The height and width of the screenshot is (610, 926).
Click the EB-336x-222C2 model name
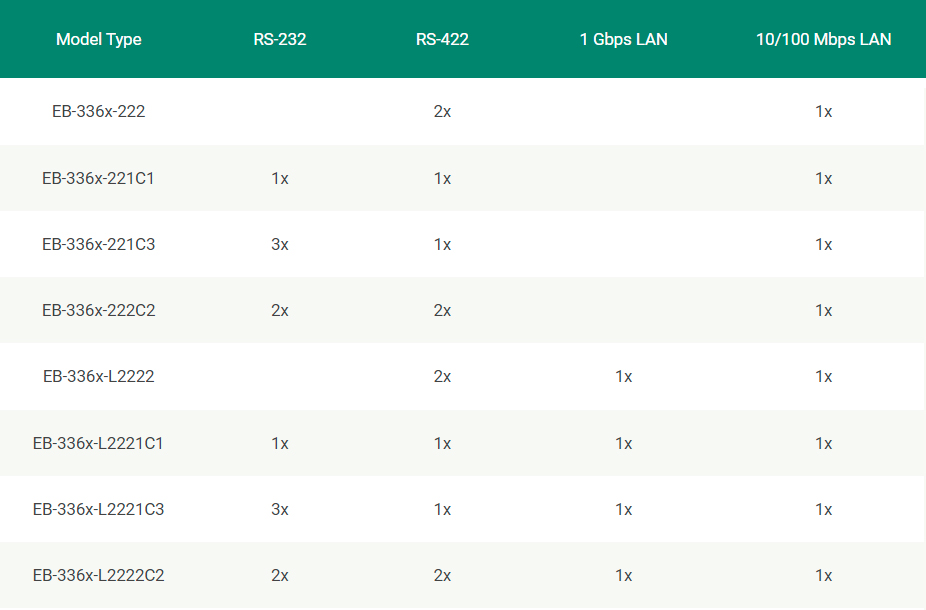point(99,311)
